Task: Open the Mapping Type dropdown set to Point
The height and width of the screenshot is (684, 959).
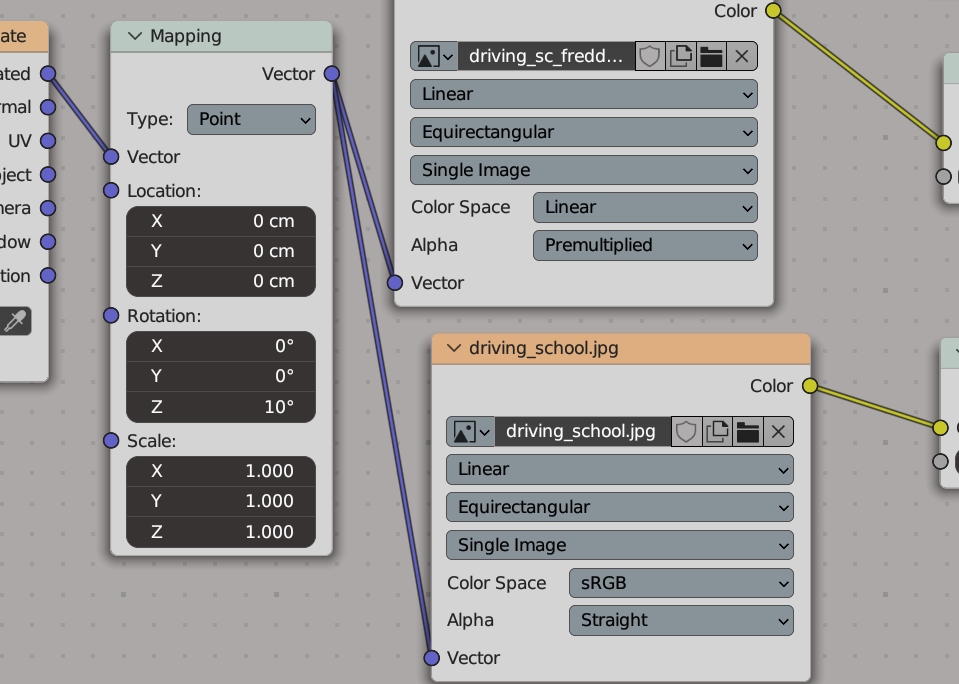Action: (251, 119)
